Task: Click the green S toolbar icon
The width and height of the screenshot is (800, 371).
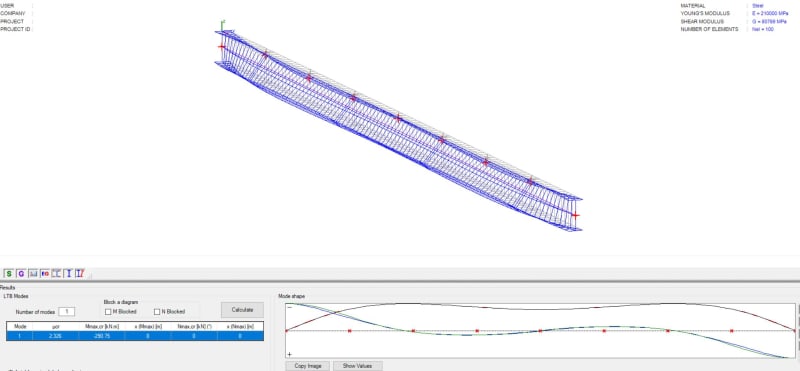Action: (x=9, y=274)
